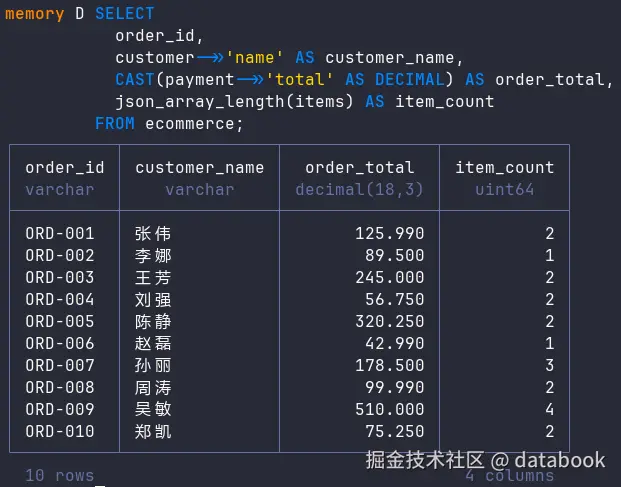Select the item_count column header

(x=505, y=168)
